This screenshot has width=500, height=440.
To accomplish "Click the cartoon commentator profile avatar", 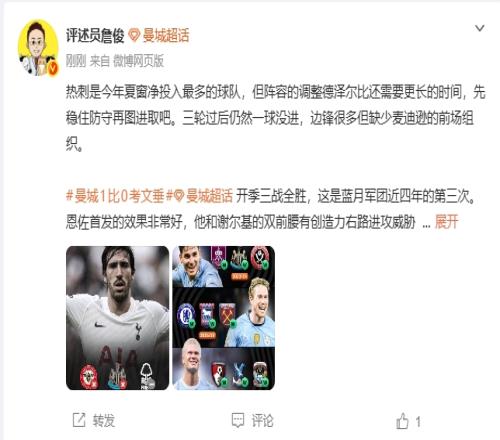I will click(x=38, y=48).
